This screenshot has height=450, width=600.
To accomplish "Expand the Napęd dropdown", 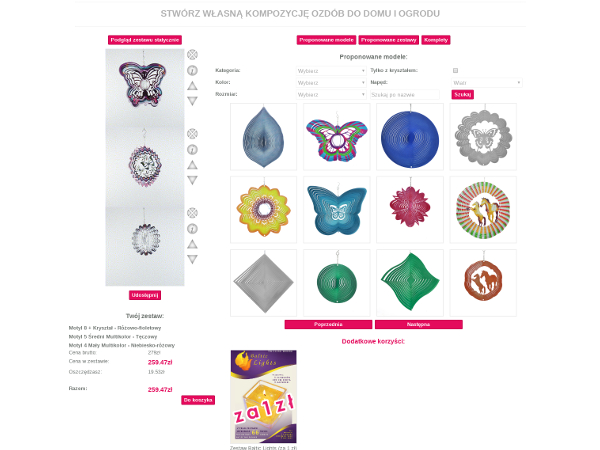I will click(x=487, y=83).
